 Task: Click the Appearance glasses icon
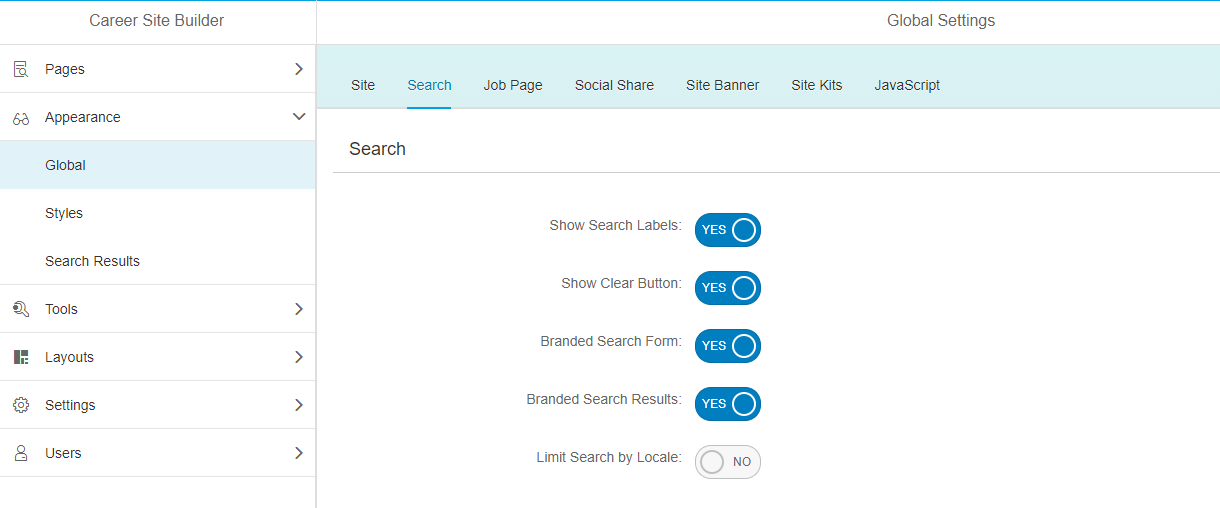coord(21,118)
